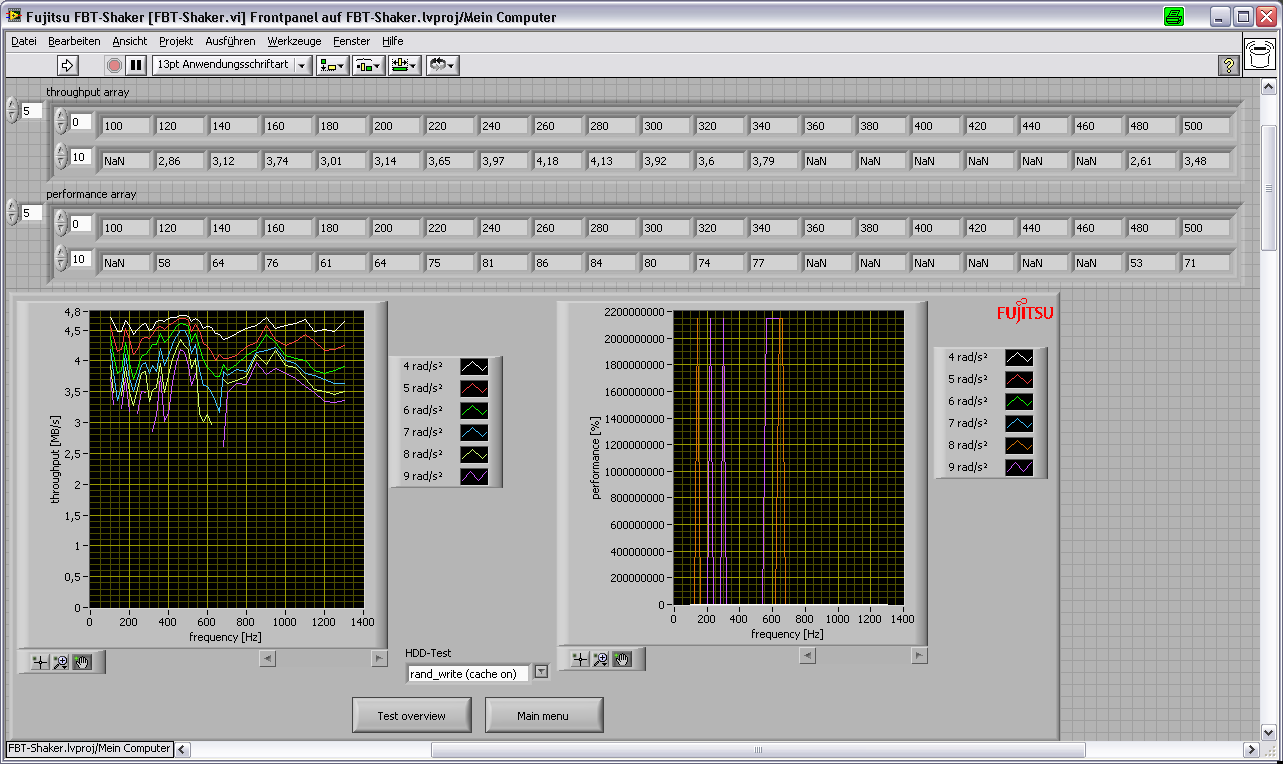
Task: Show the context help via question mark
Action: tap(1229, 65)
